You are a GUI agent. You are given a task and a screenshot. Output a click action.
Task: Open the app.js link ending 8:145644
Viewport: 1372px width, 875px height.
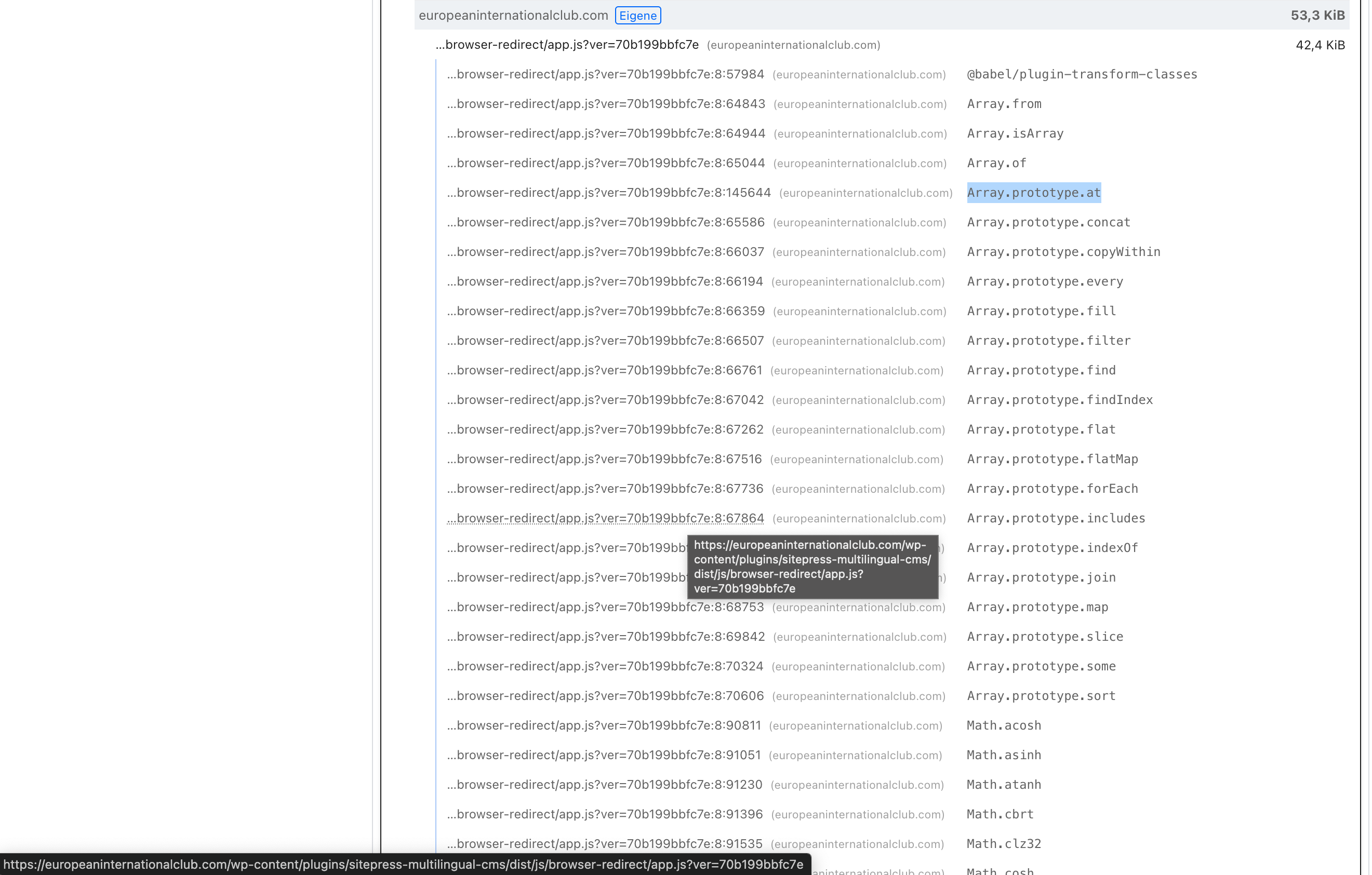coord(608,193)
